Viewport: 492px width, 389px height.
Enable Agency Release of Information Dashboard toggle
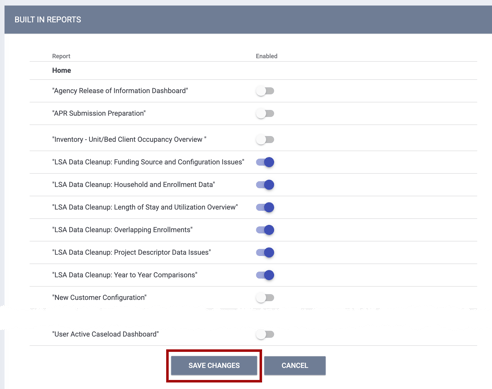coord(265,91)
